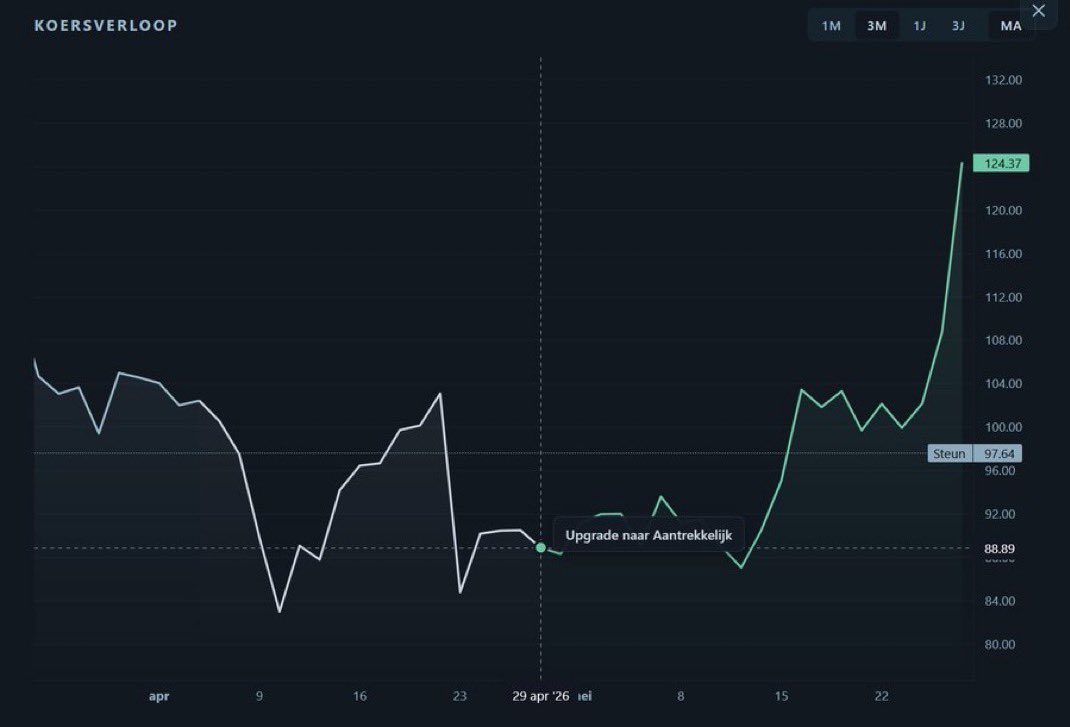Click the 124.37 current price label
This screenshot has height=727, width=1070.
(x=1001, y=163)
